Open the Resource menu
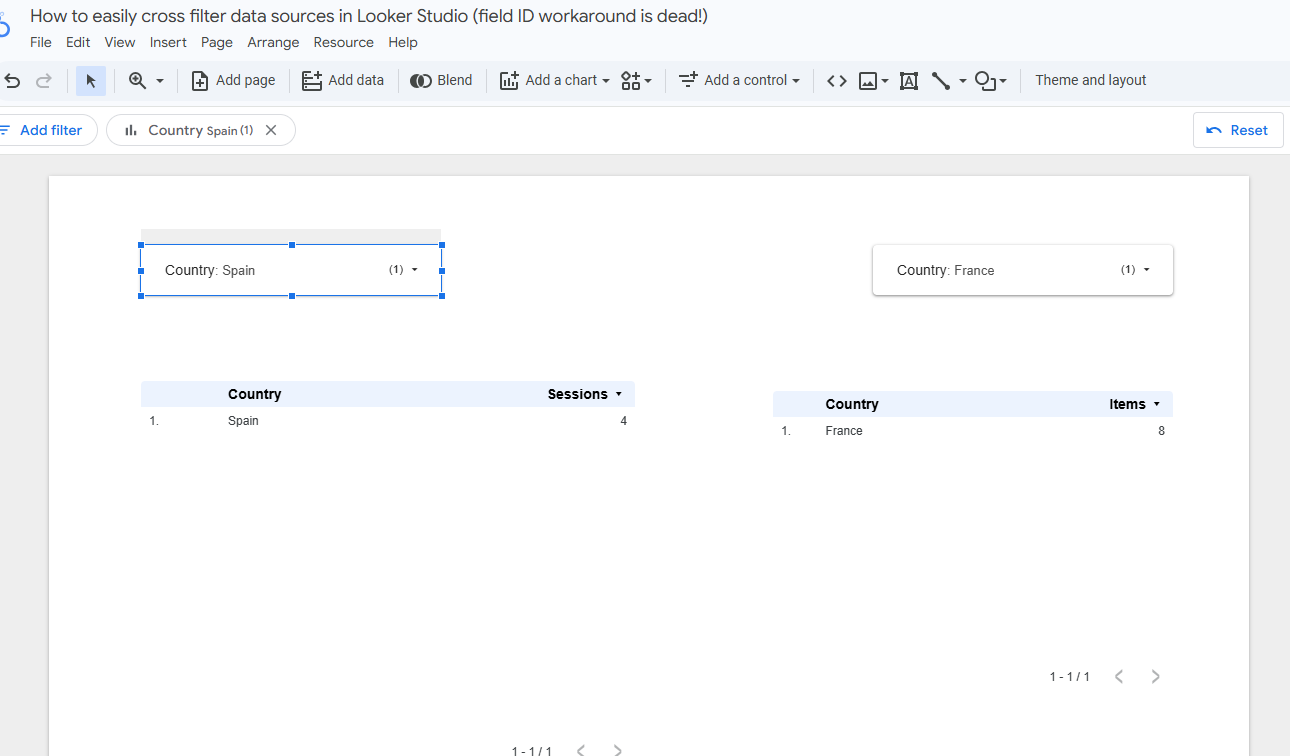Image resolution: width=1290 pixels, height=756 pixels. (343, 42)
